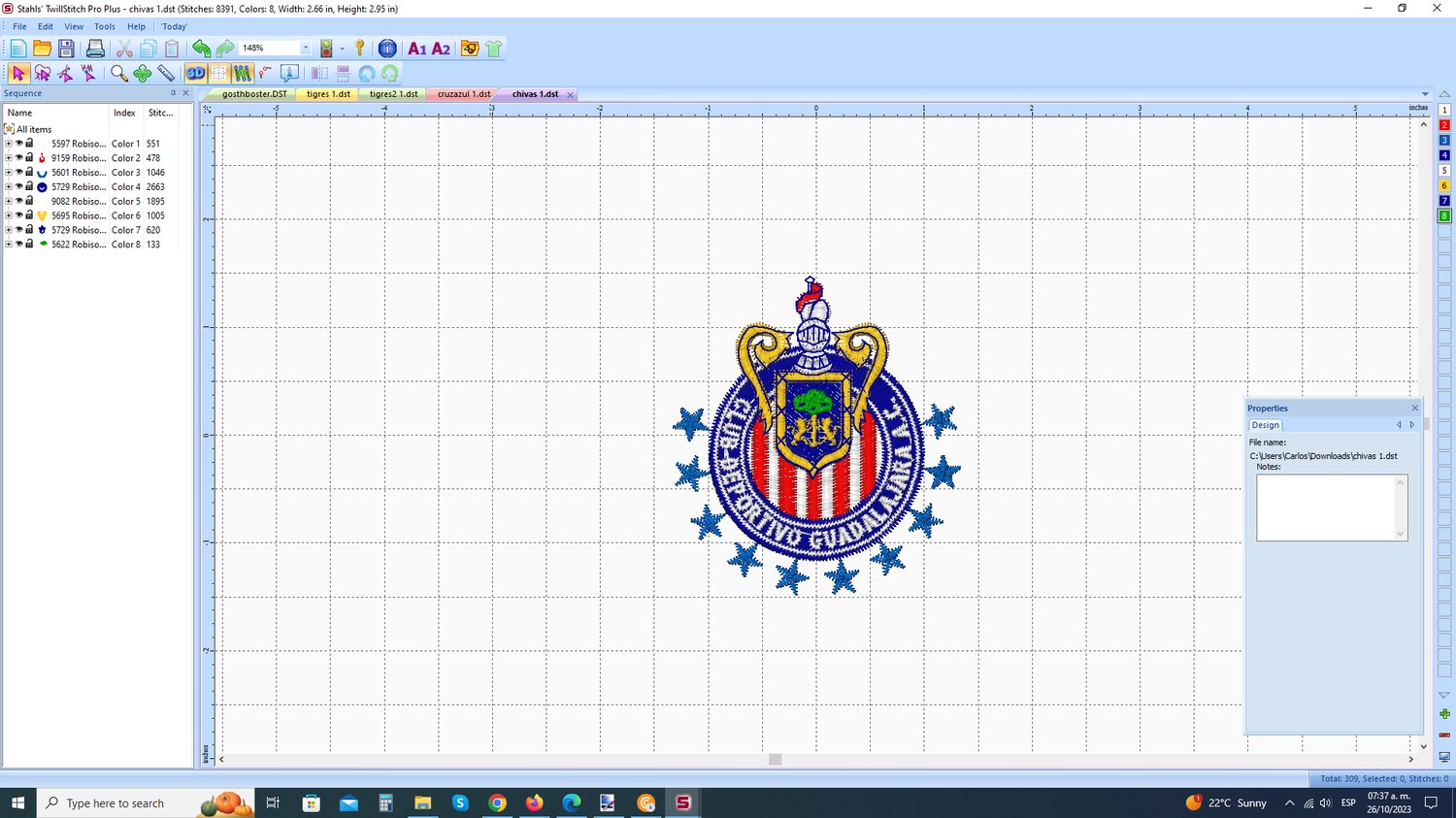Expand the Color 7 sequence item

pyautogui.click(x=9, y=230)
